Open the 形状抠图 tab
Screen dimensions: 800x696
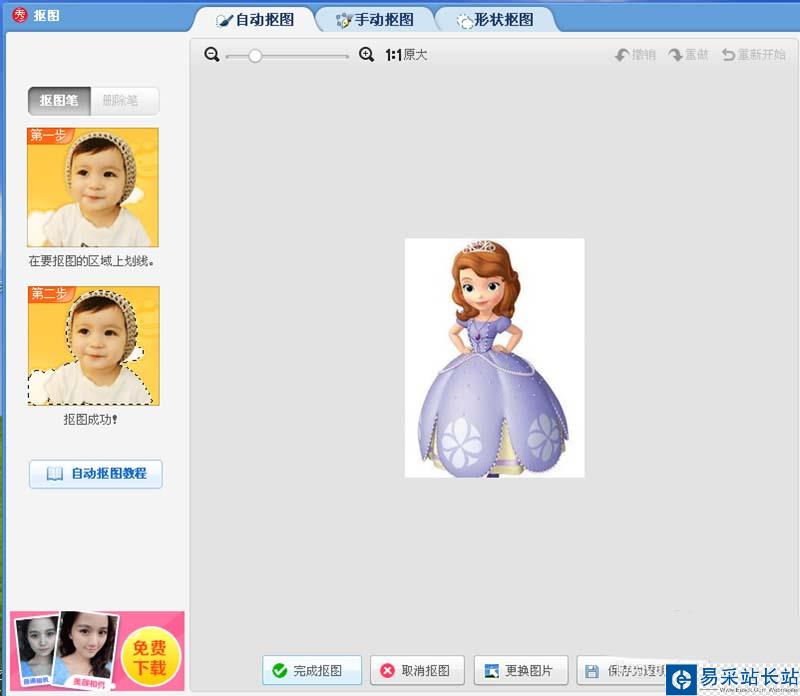(x=495, y=20)
